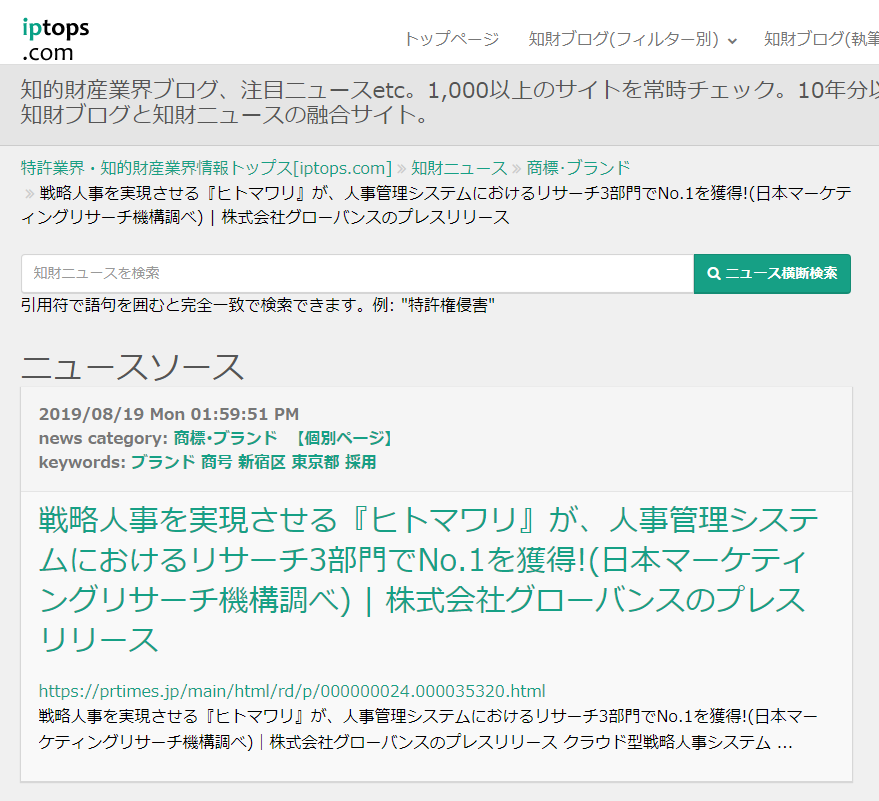The image size is (879, 801).
Task: Open the iptops.com logo homepage
Action: pyautogui.click(x=55, y=39)
